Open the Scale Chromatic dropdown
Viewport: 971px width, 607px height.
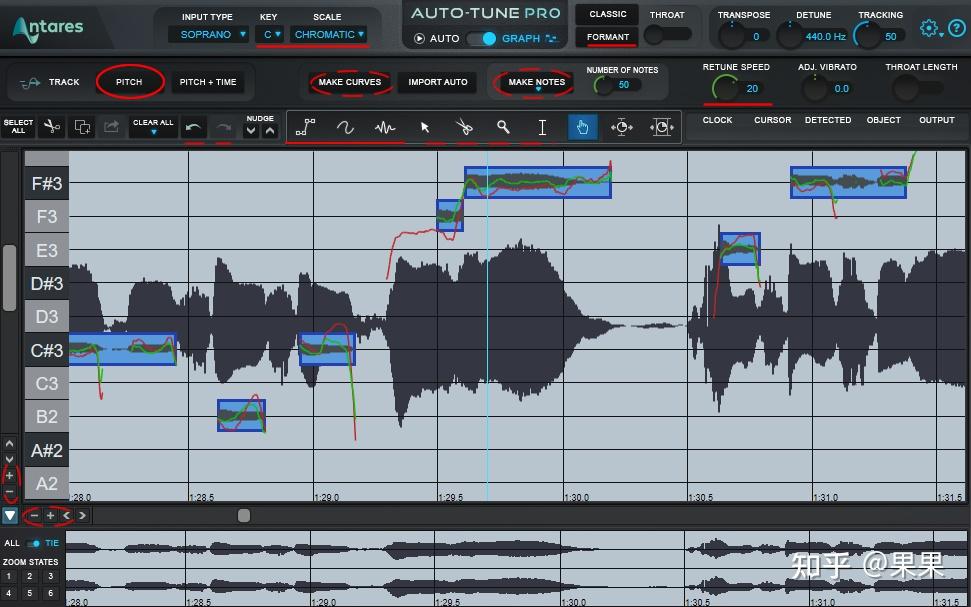329,35
